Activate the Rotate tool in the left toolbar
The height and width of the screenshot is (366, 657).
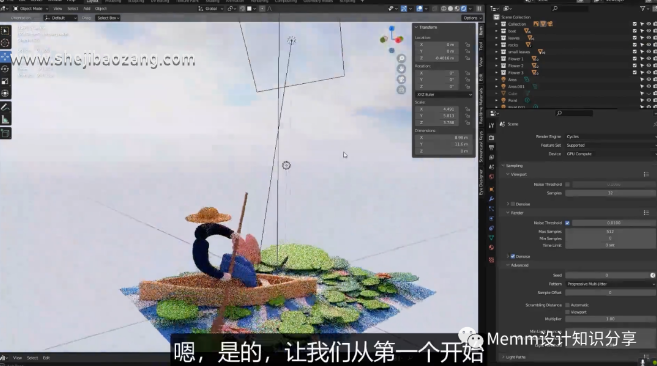pyautogui.click(x=5, y=69)
